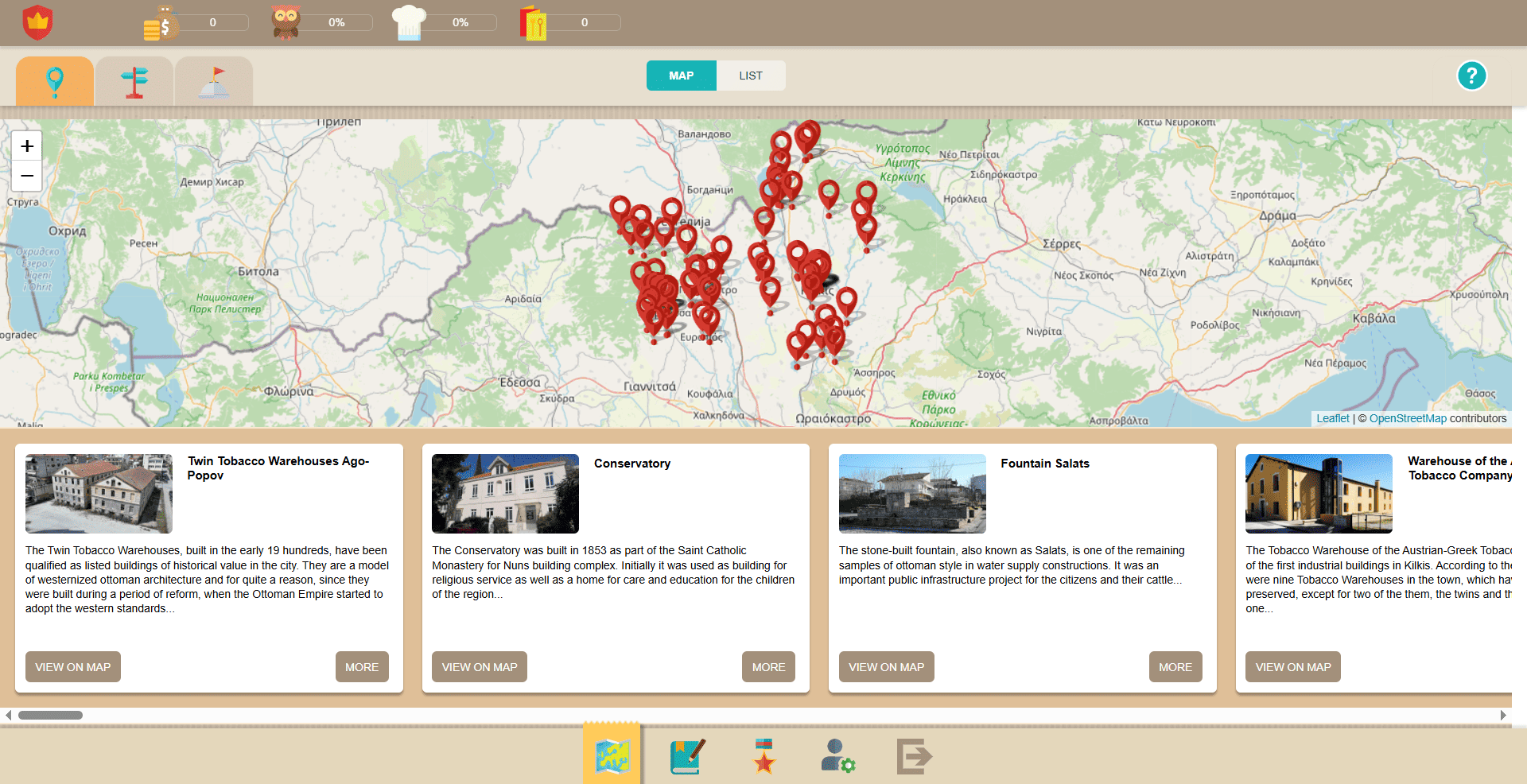The width and height of the screenshot is (1527, 784).
Task: Select the sailboat flag tab
Action: tap(214, 81)
